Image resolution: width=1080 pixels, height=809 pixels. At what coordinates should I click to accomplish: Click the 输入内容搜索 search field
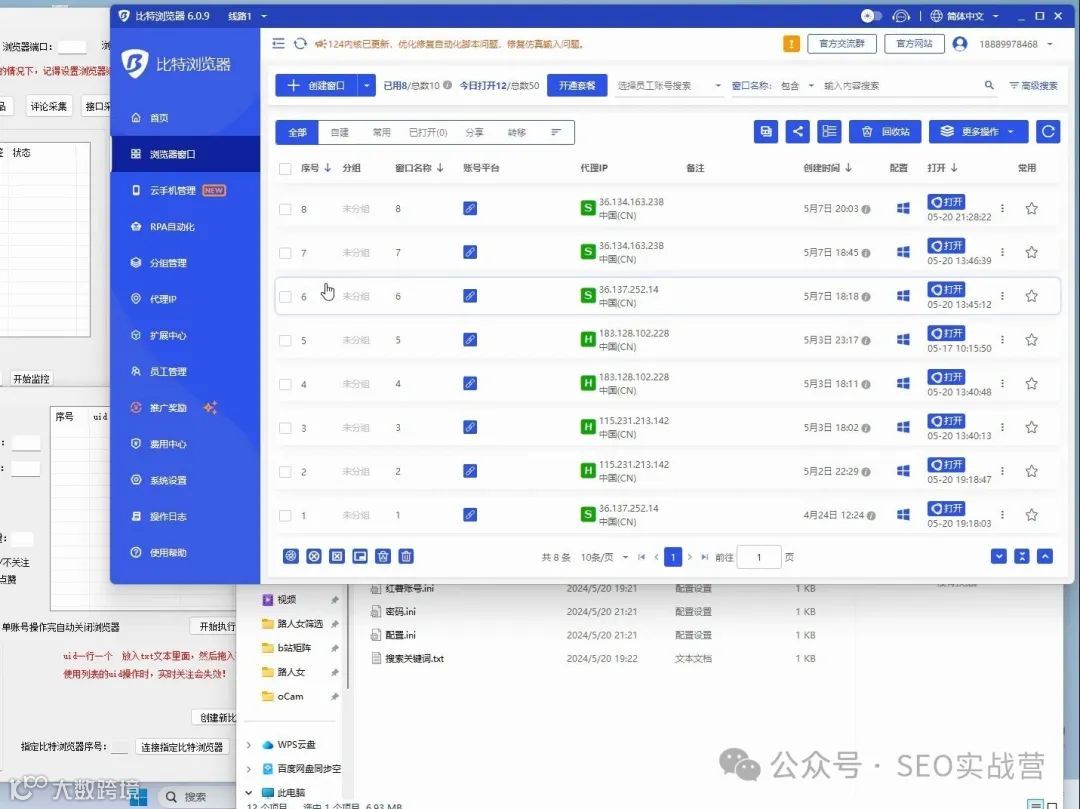click(x=899, y=85)
